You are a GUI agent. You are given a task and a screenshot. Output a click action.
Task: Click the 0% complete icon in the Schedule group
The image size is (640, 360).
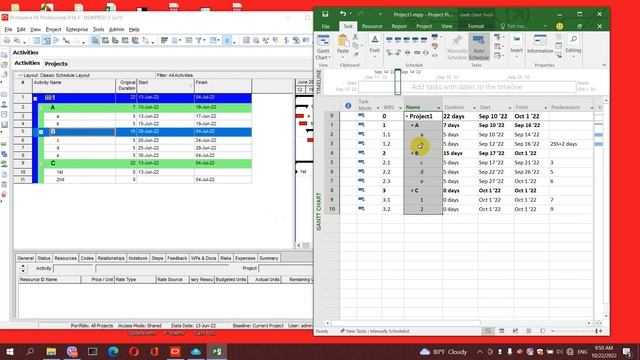(x=389, y=40)
